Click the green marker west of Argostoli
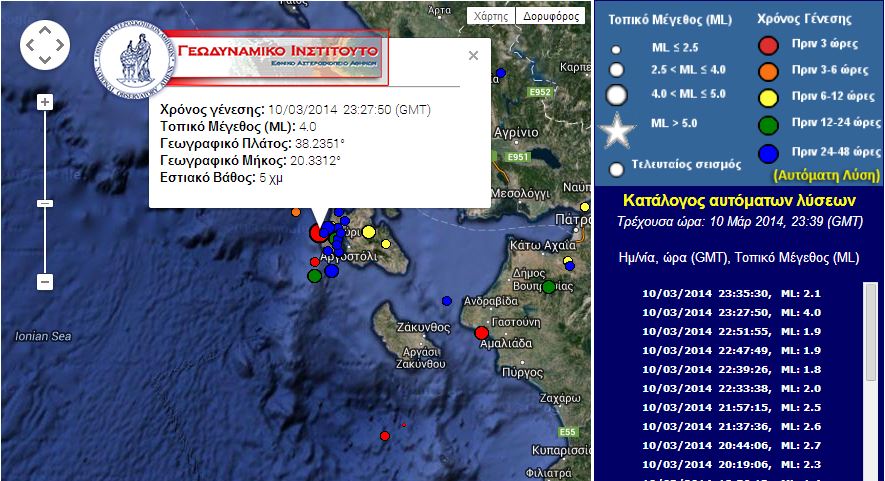885x481 pixels. point(314,275)
